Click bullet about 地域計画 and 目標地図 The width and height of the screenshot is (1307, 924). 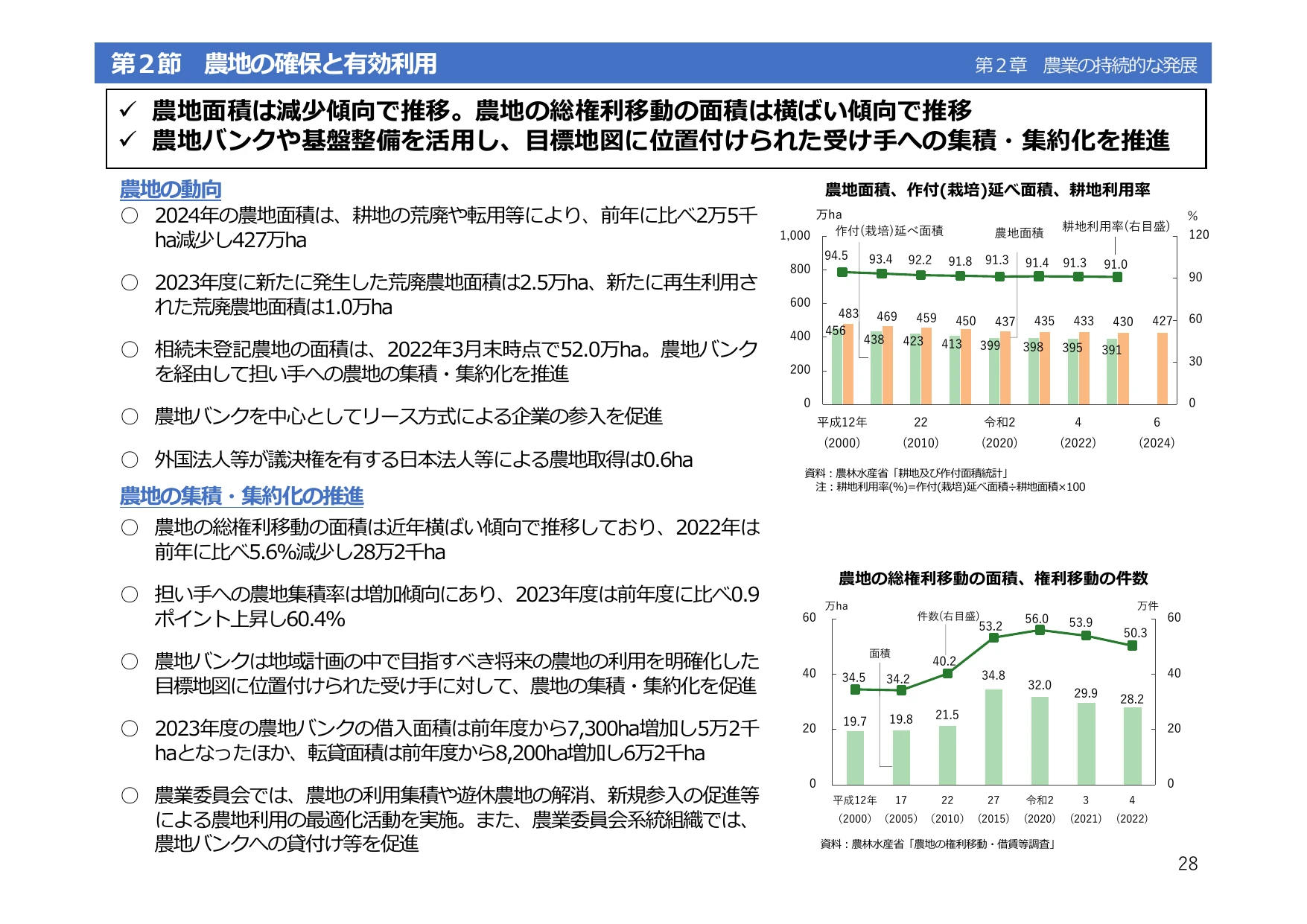[457, 673]
